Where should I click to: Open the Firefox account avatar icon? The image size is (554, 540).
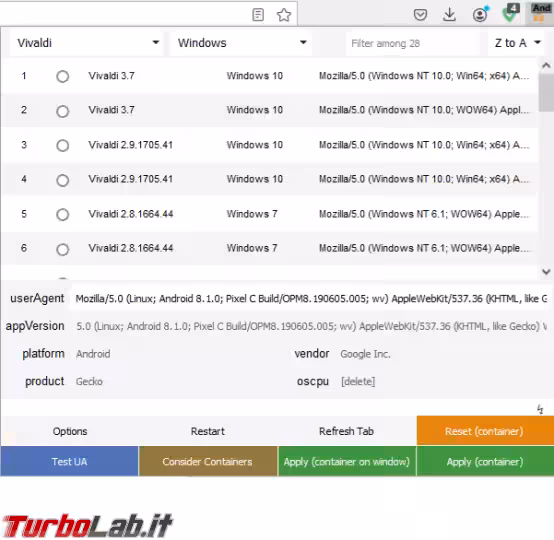tap(480, 15)
